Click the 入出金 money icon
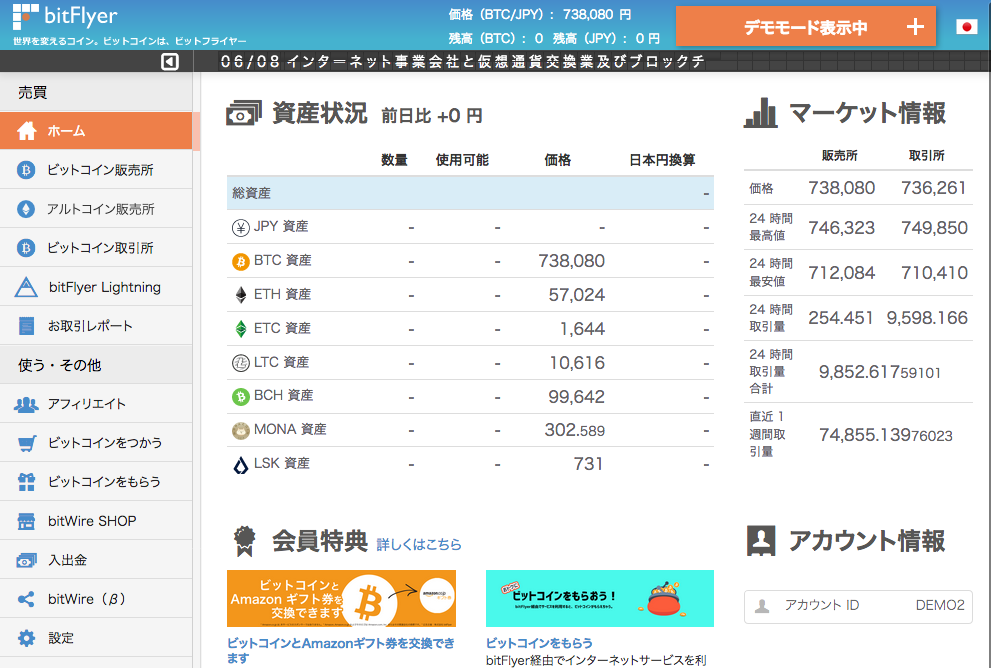The width and height of the screenshot is (991, 668). click(27, 561)
